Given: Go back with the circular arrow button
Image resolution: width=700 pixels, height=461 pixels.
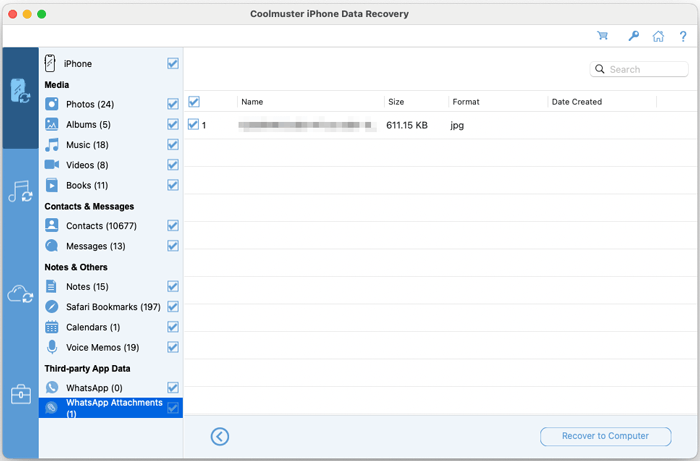Looking at the screenshot, I should [220, 436].
